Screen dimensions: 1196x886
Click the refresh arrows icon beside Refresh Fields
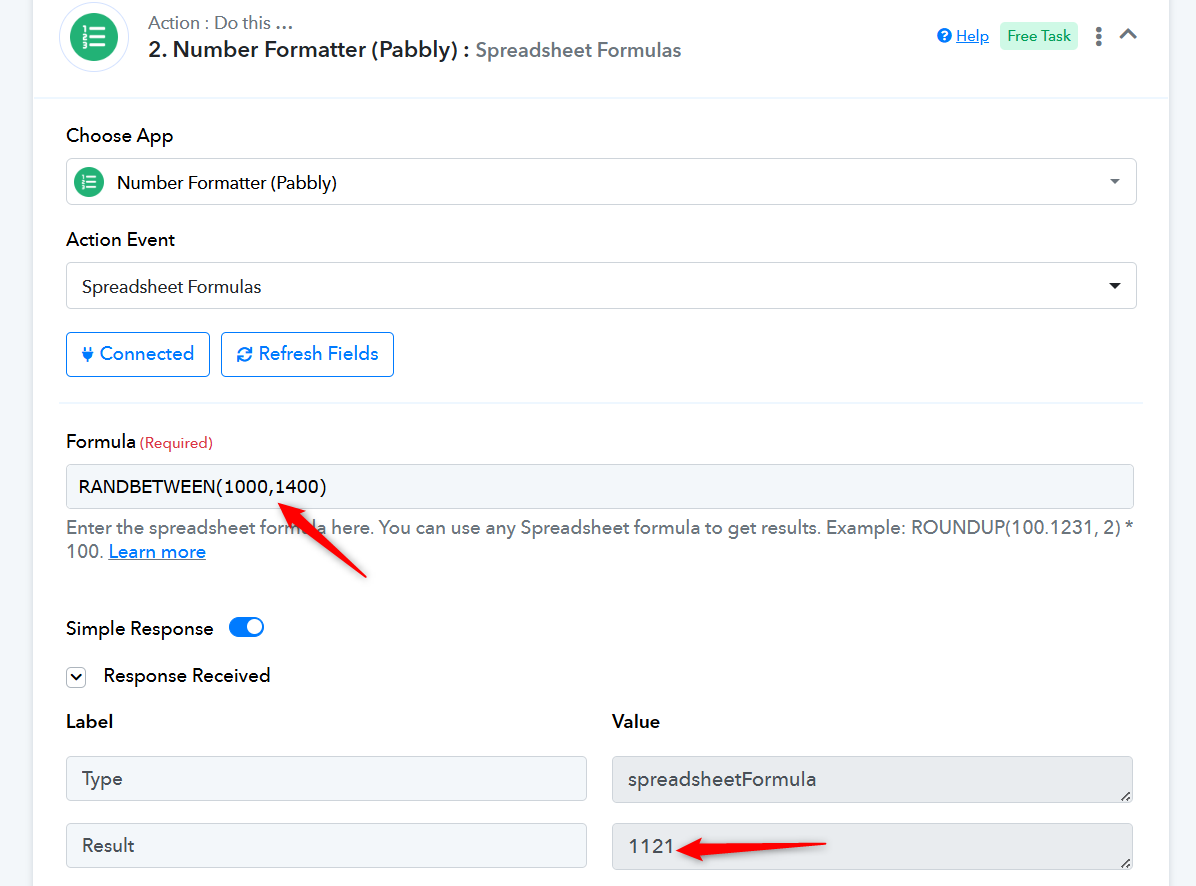click(244, 355)
